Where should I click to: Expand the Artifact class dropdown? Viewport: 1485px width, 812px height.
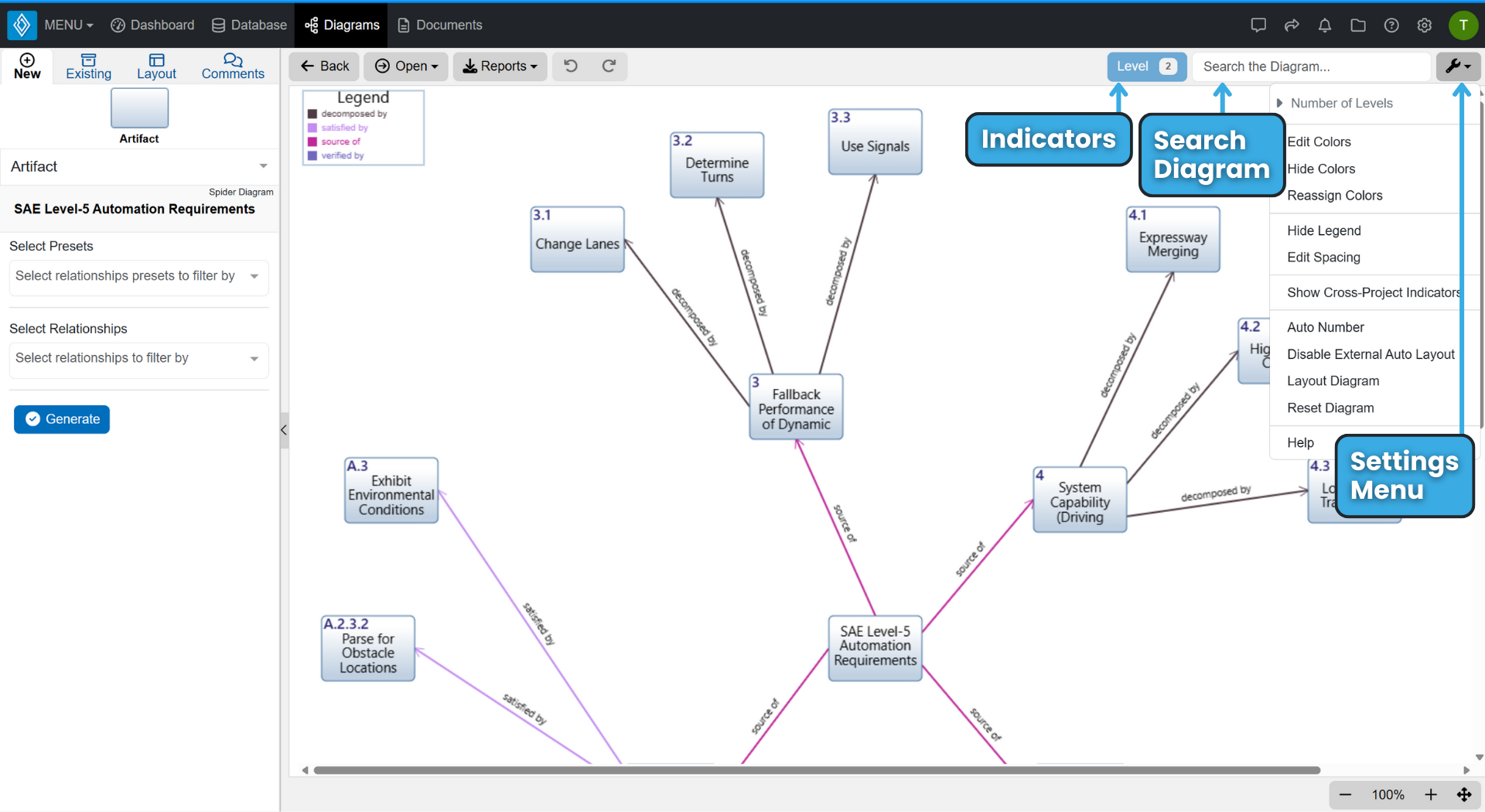coord(139,166)
